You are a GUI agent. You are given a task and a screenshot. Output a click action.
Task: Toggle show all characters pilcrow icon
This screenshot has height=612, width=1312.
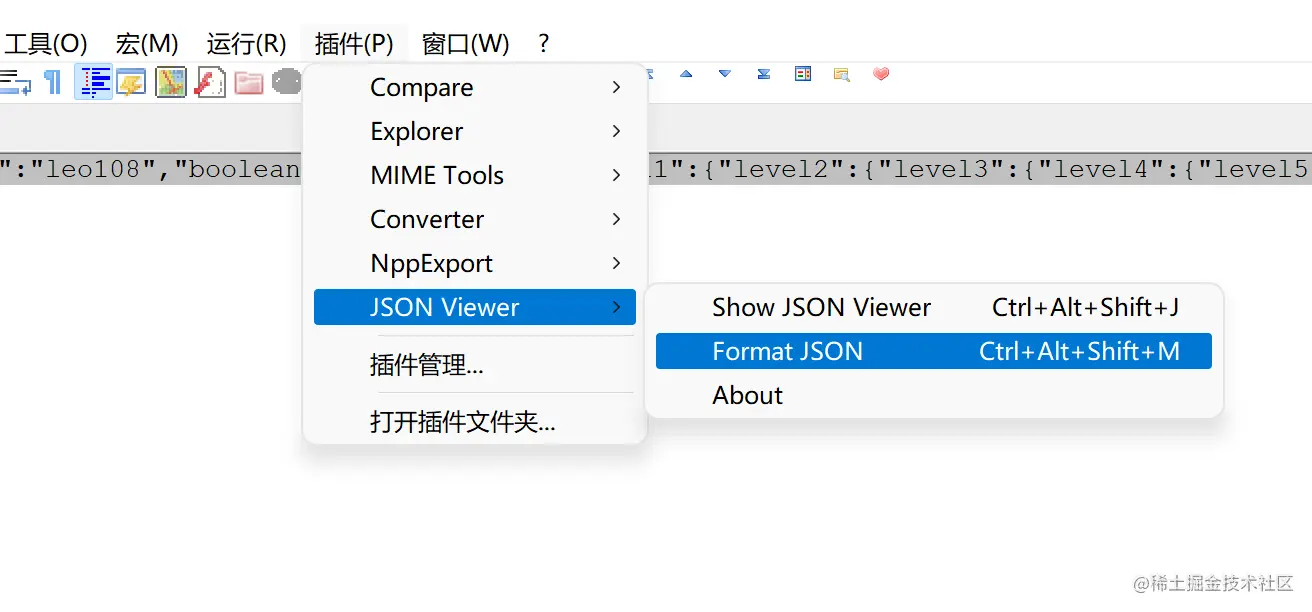[x=53, y=82]
